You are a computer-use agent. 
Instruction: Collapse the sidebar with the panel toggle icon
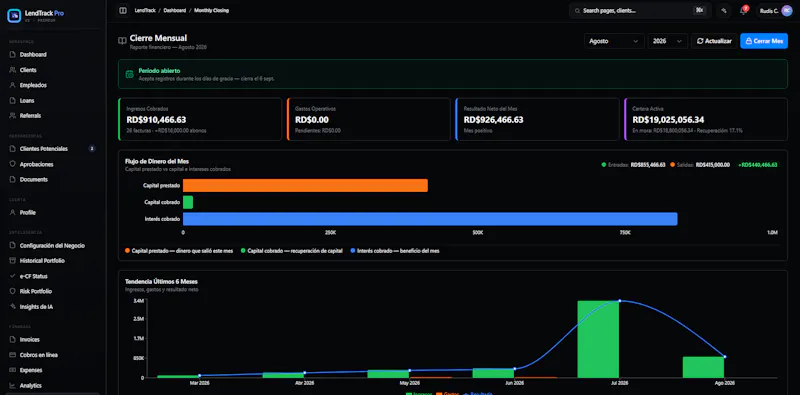pyautogui.click(x=122, y=10)
